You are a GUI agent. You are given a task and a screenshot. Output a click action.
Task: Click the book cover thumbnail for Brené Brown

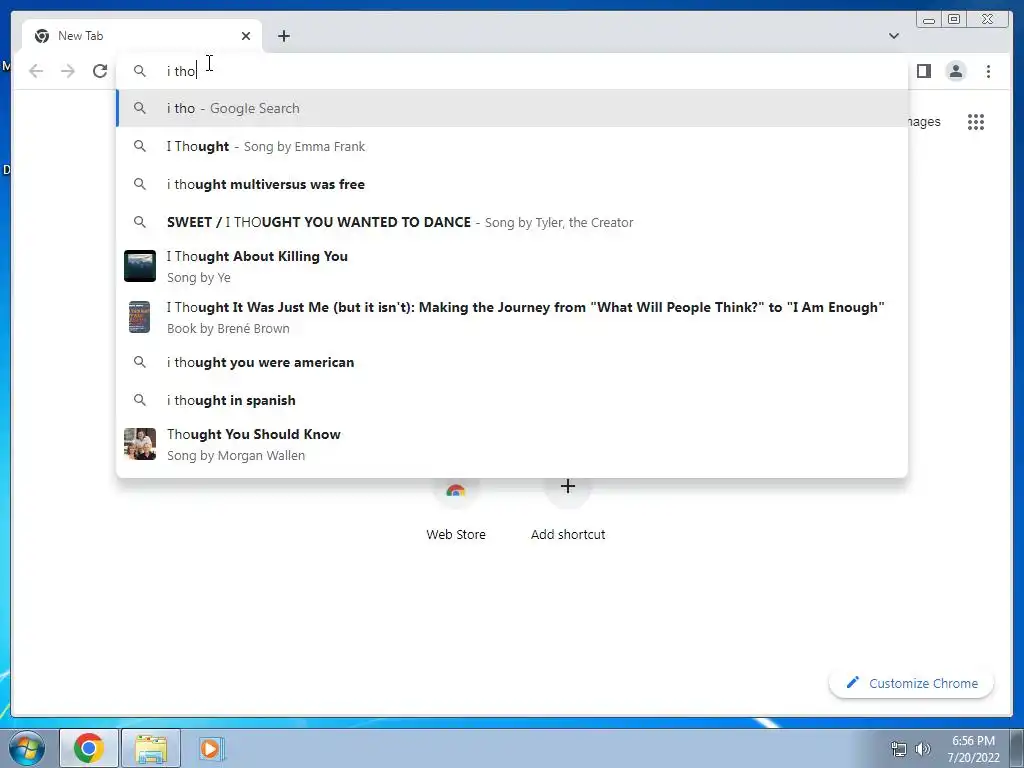click(x=139, y=317)
